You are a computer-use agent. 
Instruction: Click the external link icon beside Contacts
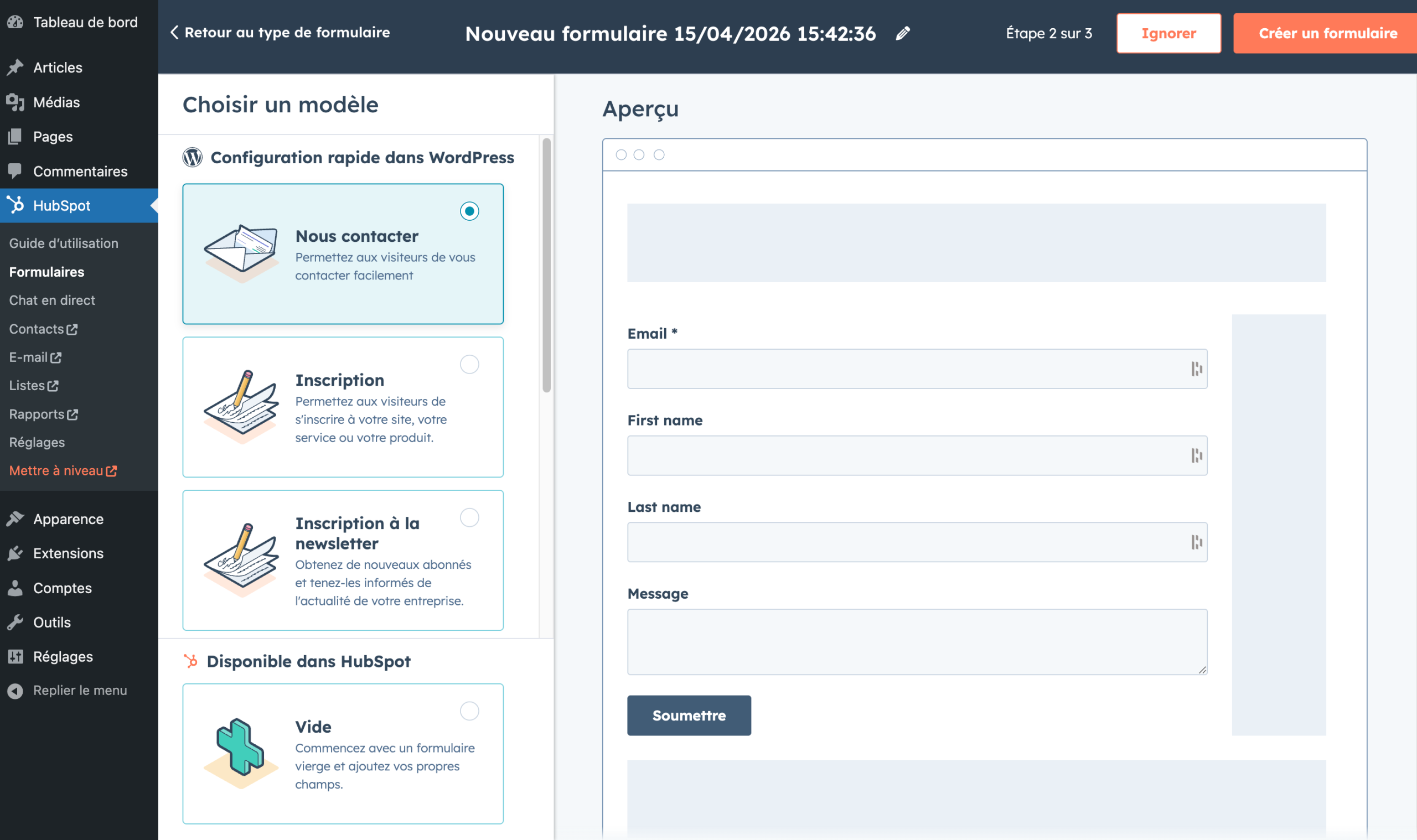point(72,329)
